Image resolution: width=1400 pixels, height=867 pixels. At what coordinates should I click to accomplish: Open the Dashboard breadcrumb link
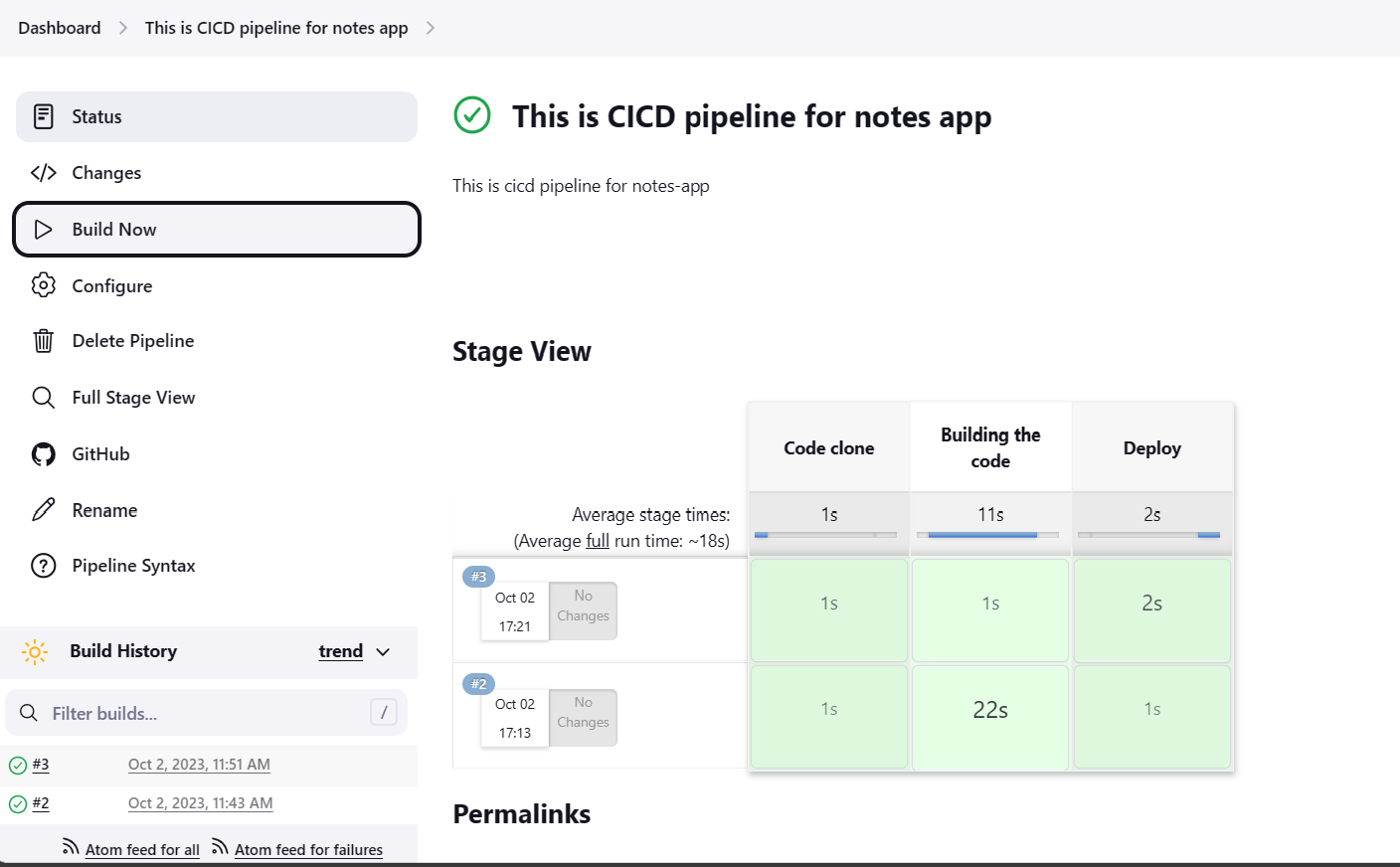click(60, 28)
